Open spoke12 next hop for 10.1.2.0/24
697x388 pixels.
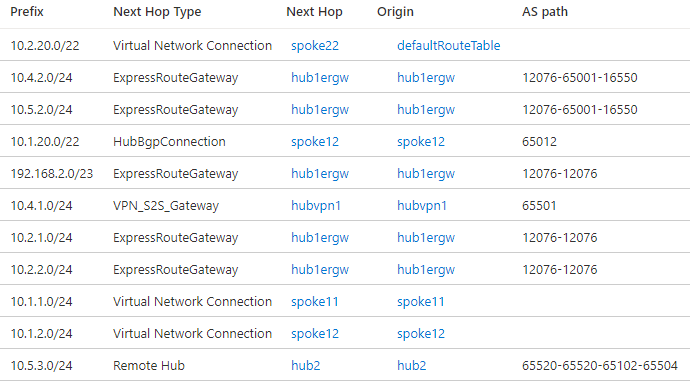click(315, 334)
